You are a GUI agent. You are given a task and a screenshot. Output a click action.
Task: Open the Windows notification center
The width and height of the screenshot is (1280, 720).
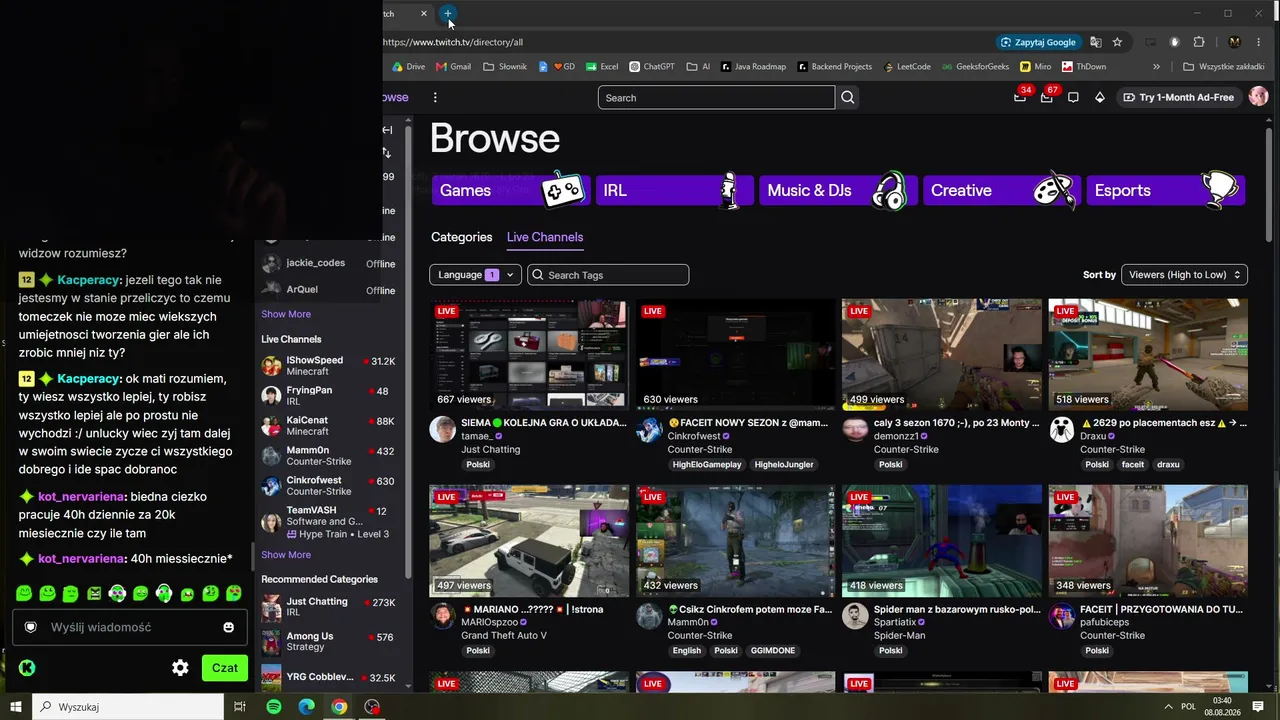1258,707
